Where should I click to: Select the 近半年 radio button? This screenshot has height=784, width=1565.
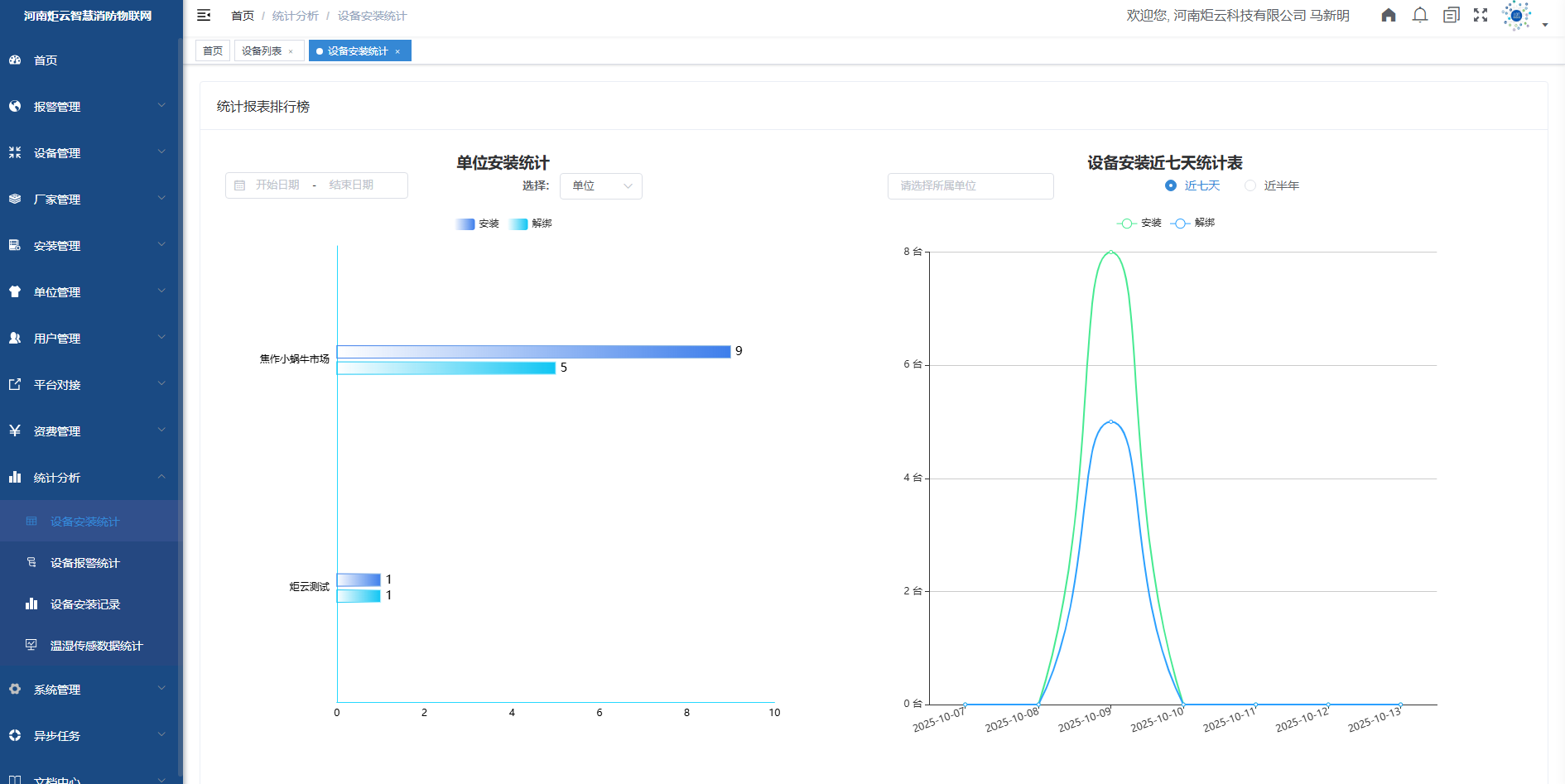[x=1250, y=185]
